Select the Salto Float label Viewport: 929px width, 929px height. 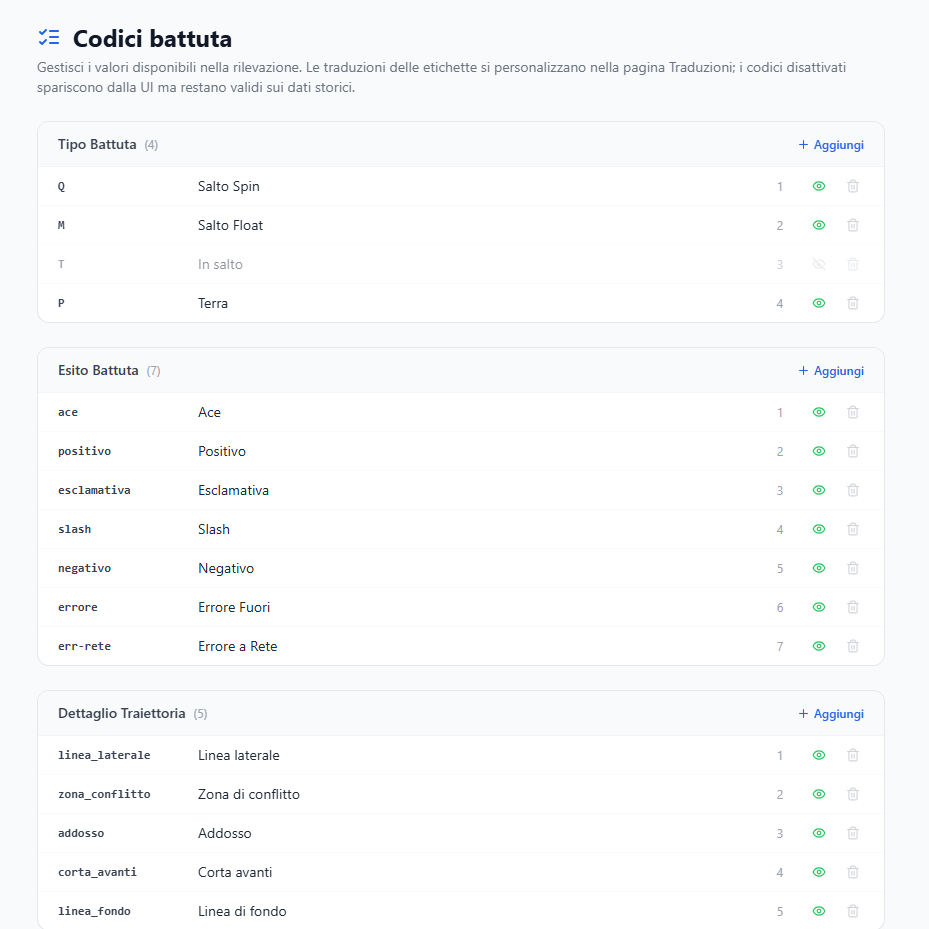point(230,226)
